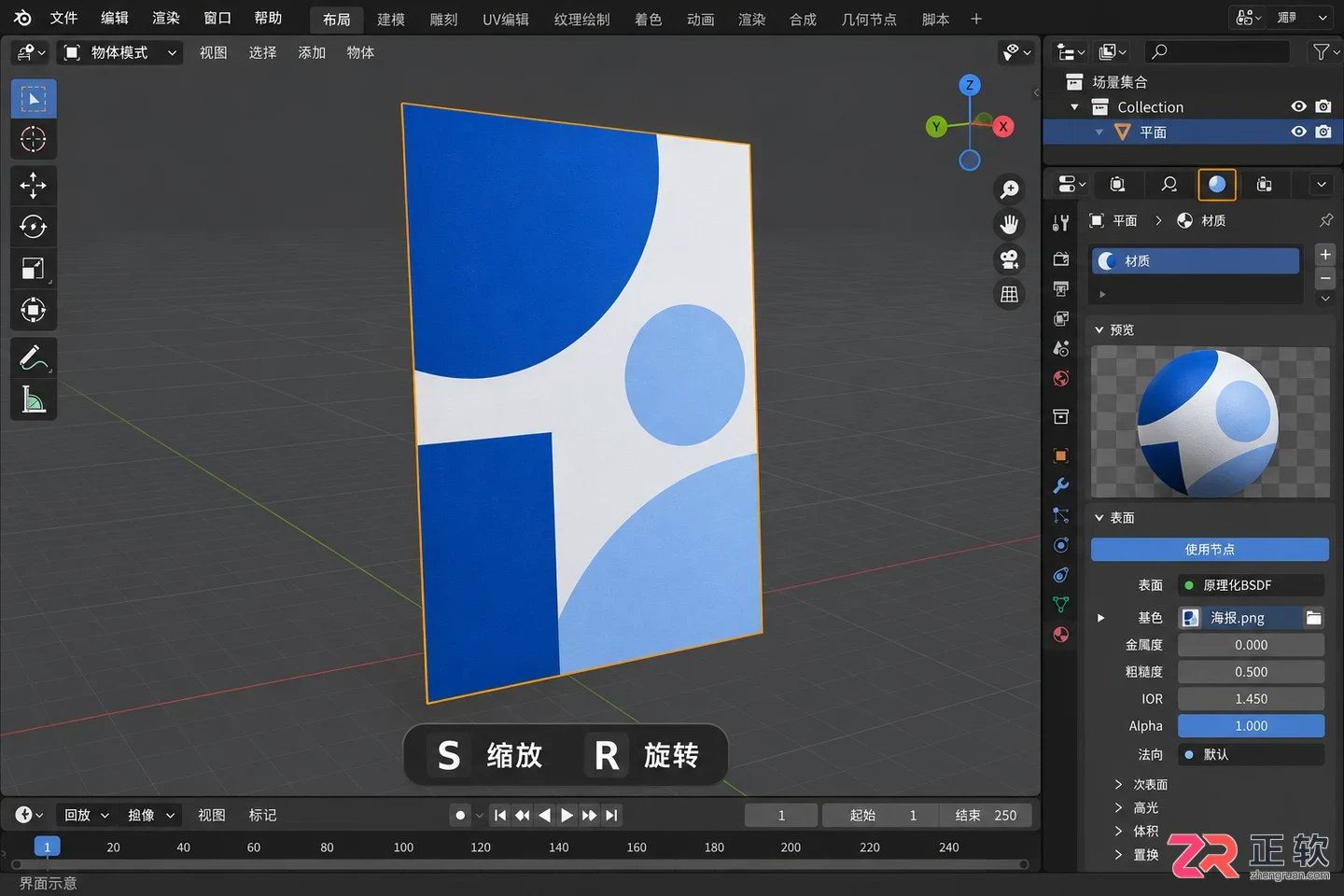The image size is (1344, 896).
Task: Select the box select tool
Action: point(34,99)
